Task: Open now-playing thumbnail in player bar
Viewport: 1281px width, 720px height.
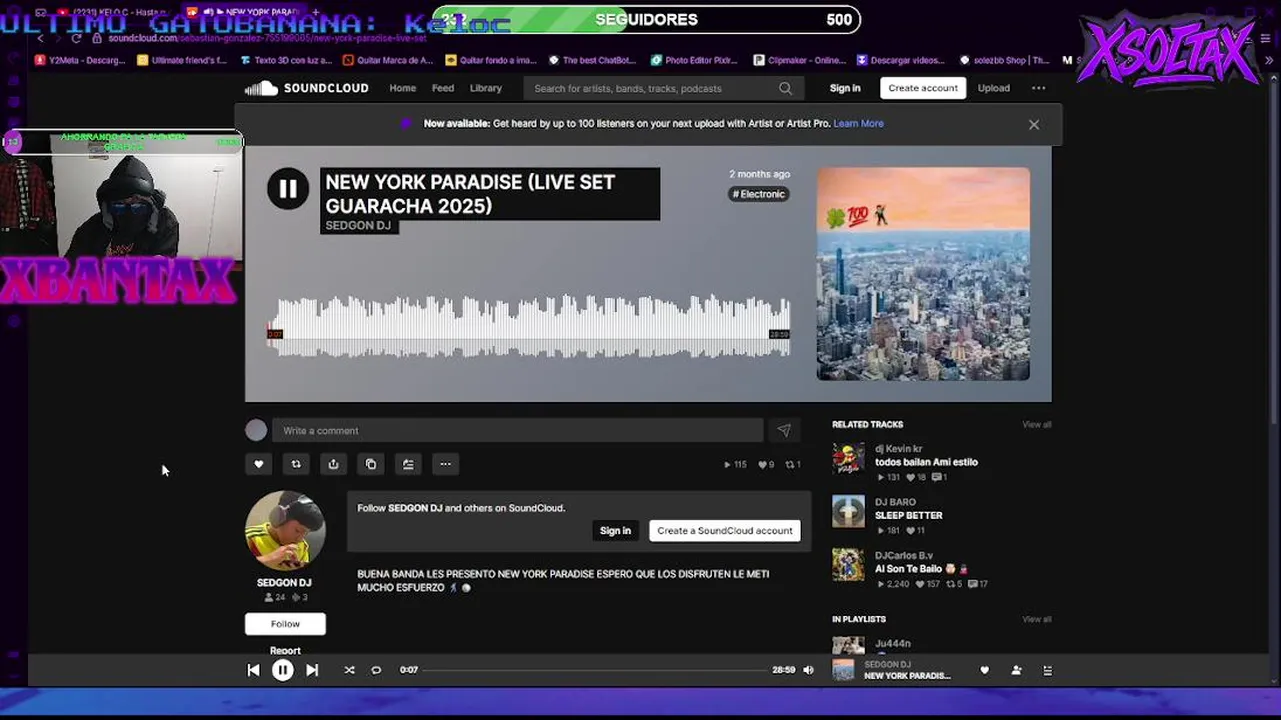Action: tap(844, 670)
